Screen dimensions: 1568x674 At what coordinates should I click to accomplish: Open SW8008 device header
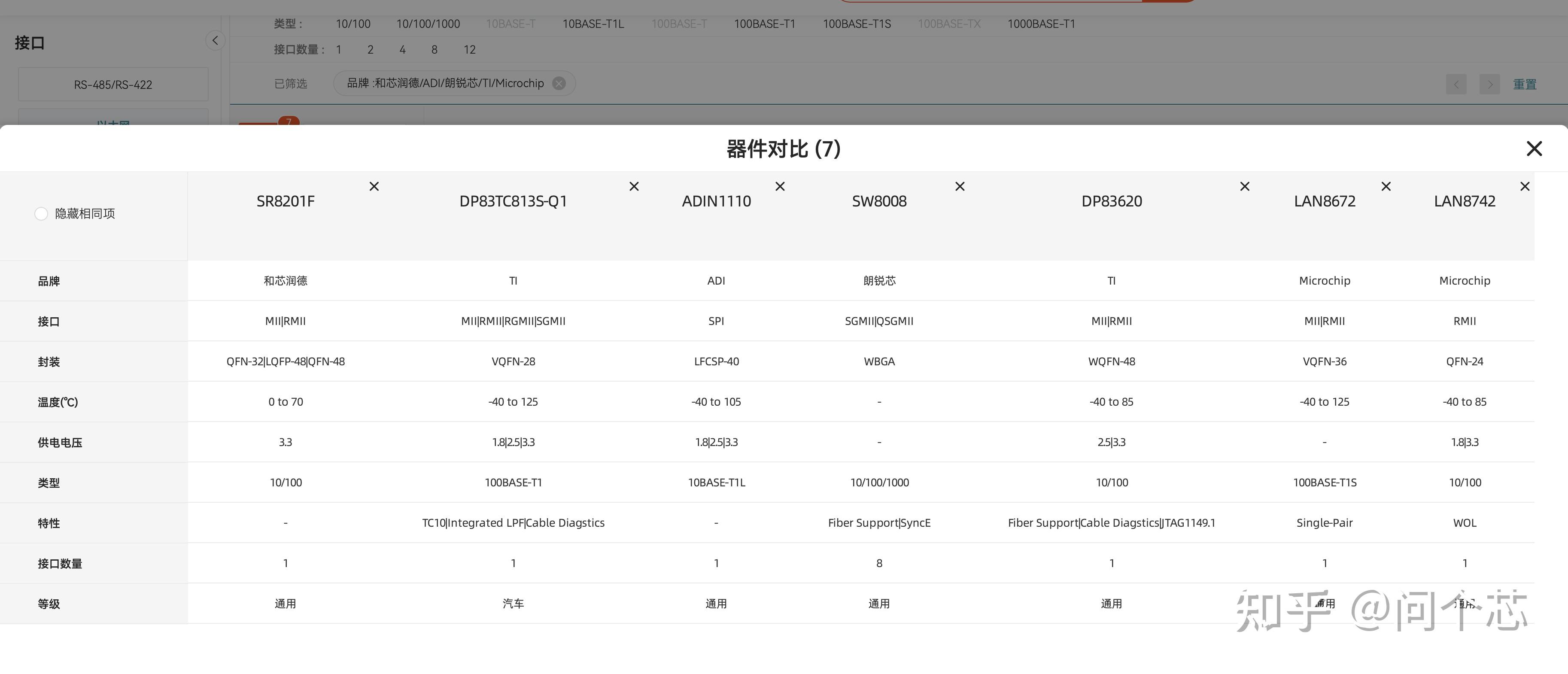(879, 201)
